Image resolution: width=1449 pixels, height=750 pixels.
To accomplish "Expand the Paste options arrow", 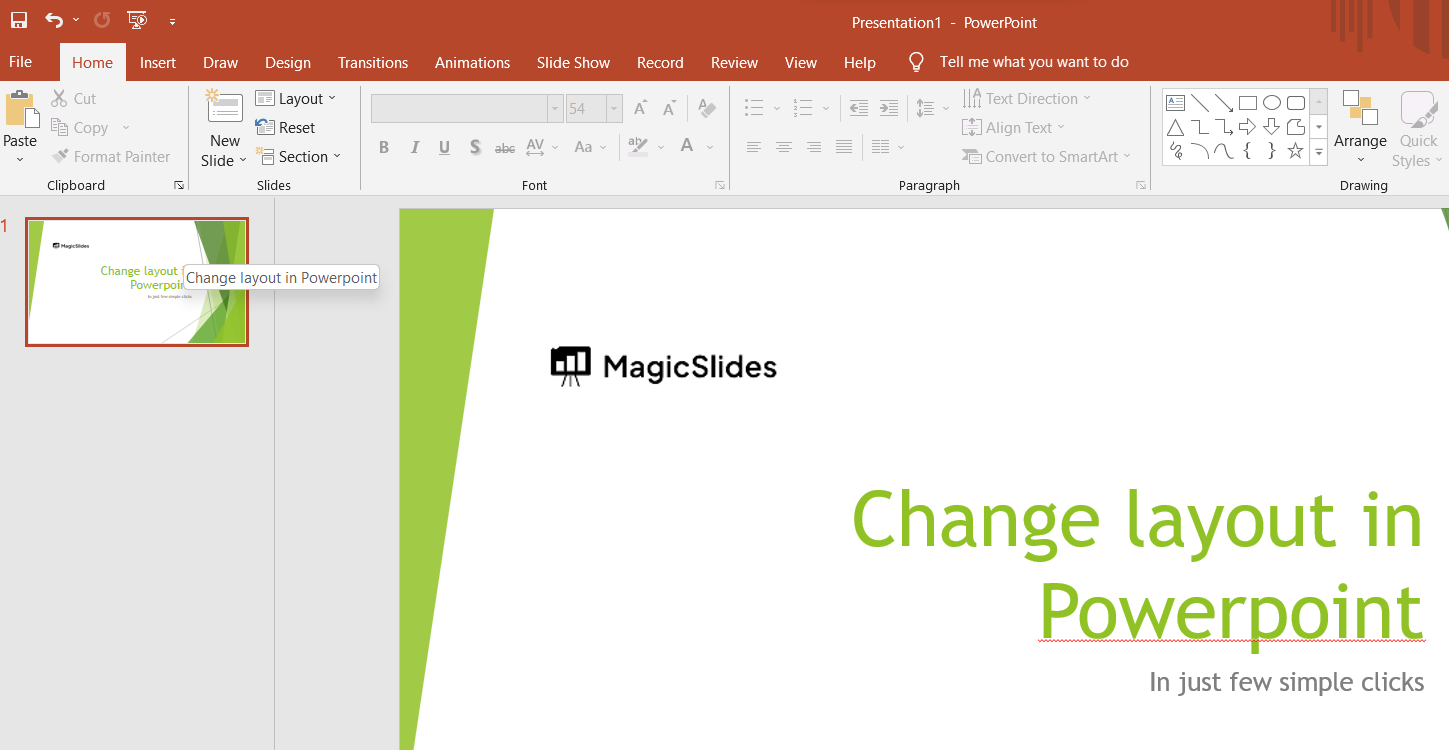I will click(x=20, y=159).
